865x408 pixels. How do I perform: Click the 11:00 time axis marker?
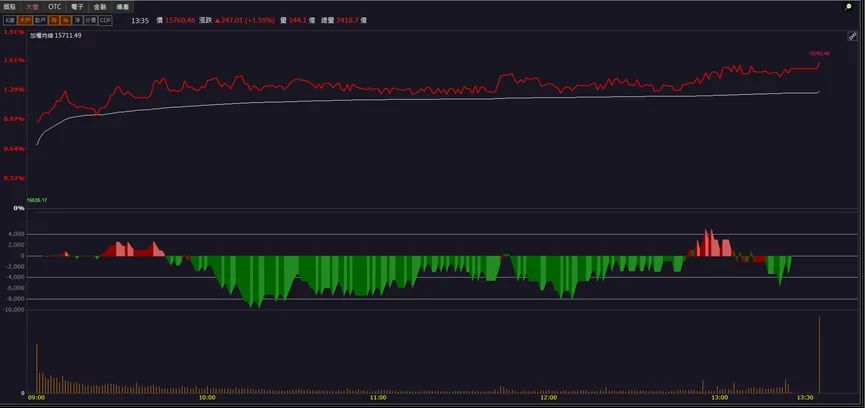(x=378, y=398)
